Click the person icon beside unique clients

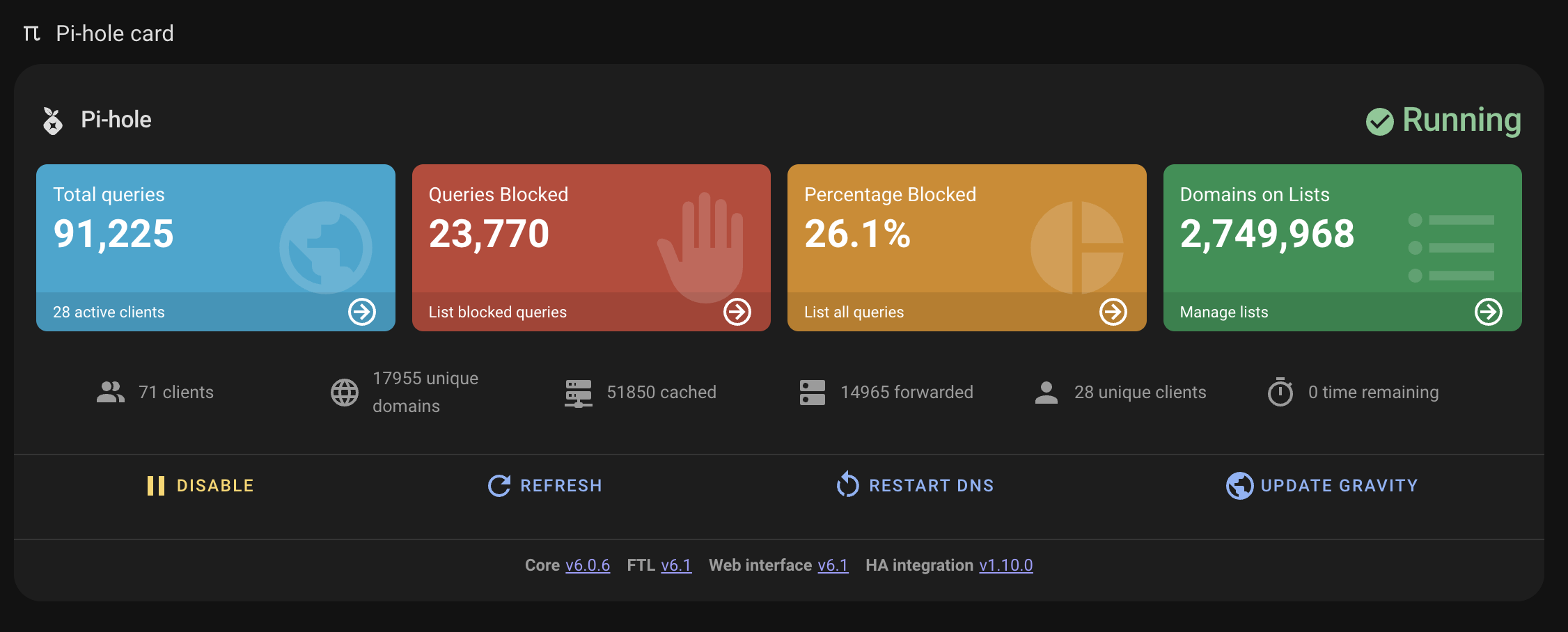tap(1046, 393)
